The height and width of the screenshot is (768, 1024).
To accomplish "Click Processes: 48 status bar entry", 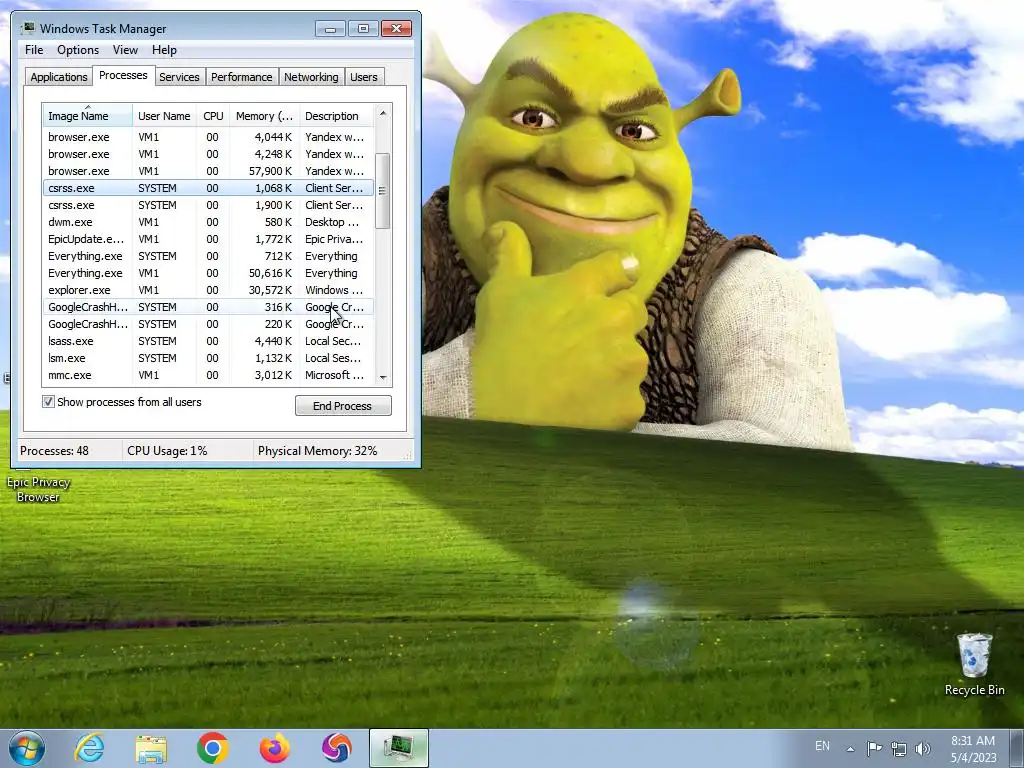I will (x=54, y=451).
